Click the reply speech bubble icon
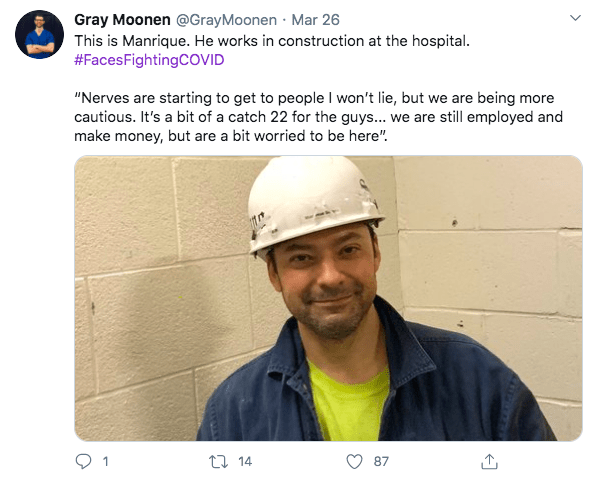 coord(83,462)
